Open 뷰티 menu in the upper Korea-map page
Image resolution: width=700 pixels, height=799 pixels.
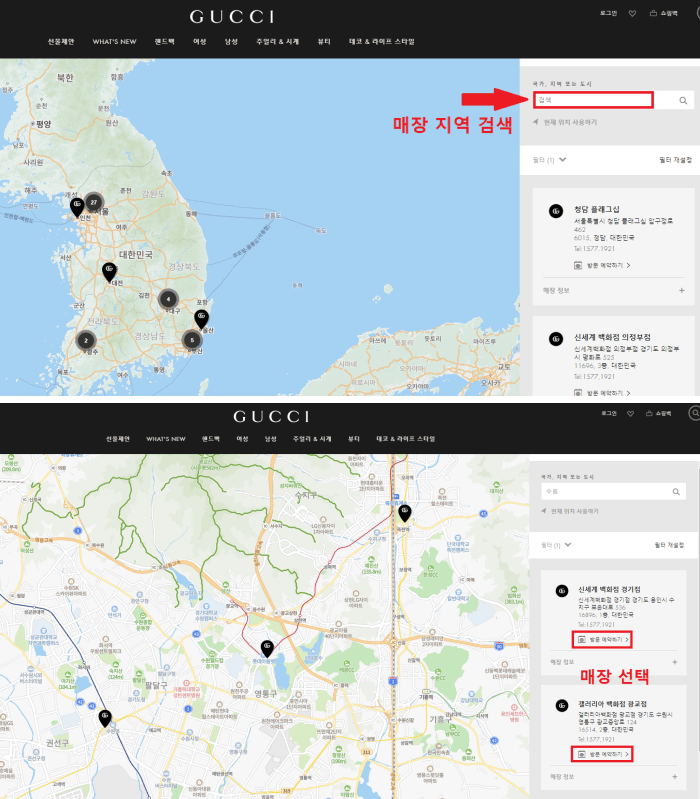(x=324, y=42)
